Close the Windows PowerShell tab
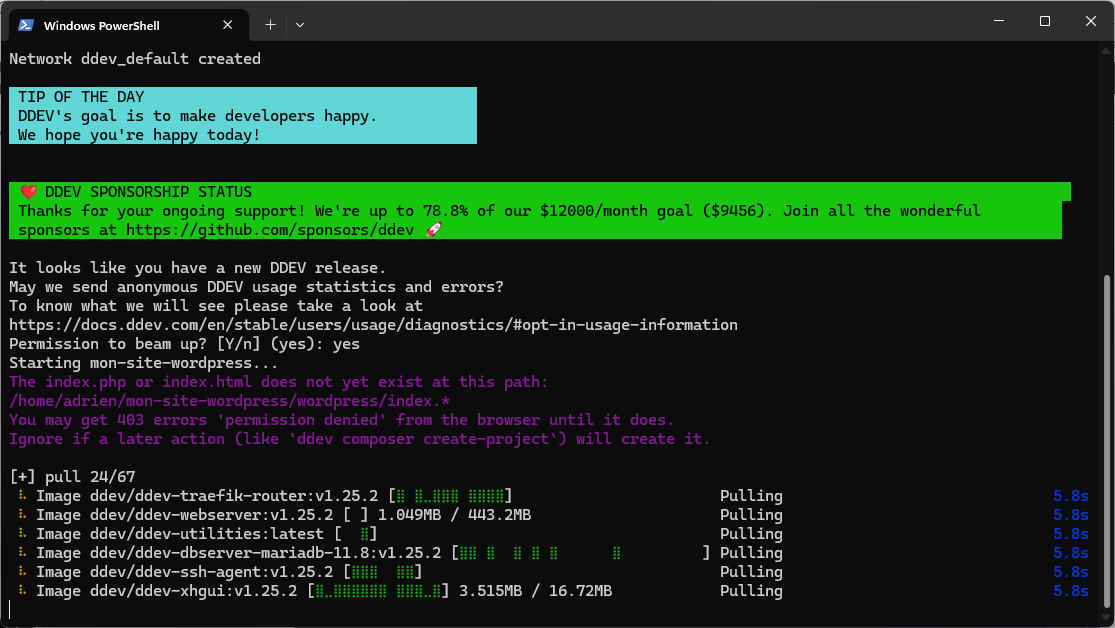The image size is (1115, 628). (x=228, y=25)
